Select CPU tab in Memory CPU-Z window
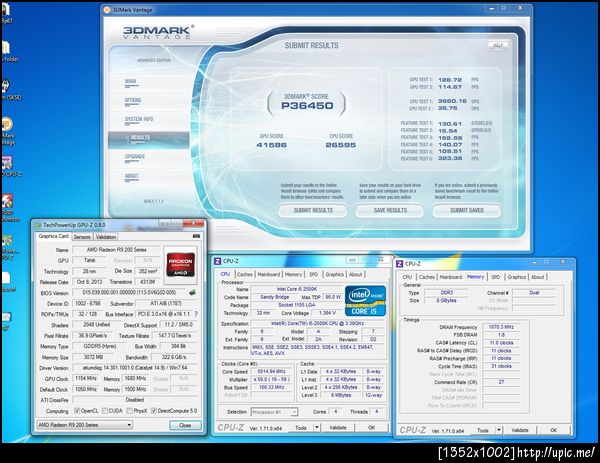Image resolution: width=600 pixels, height=463 pixels. pos(407,277)
